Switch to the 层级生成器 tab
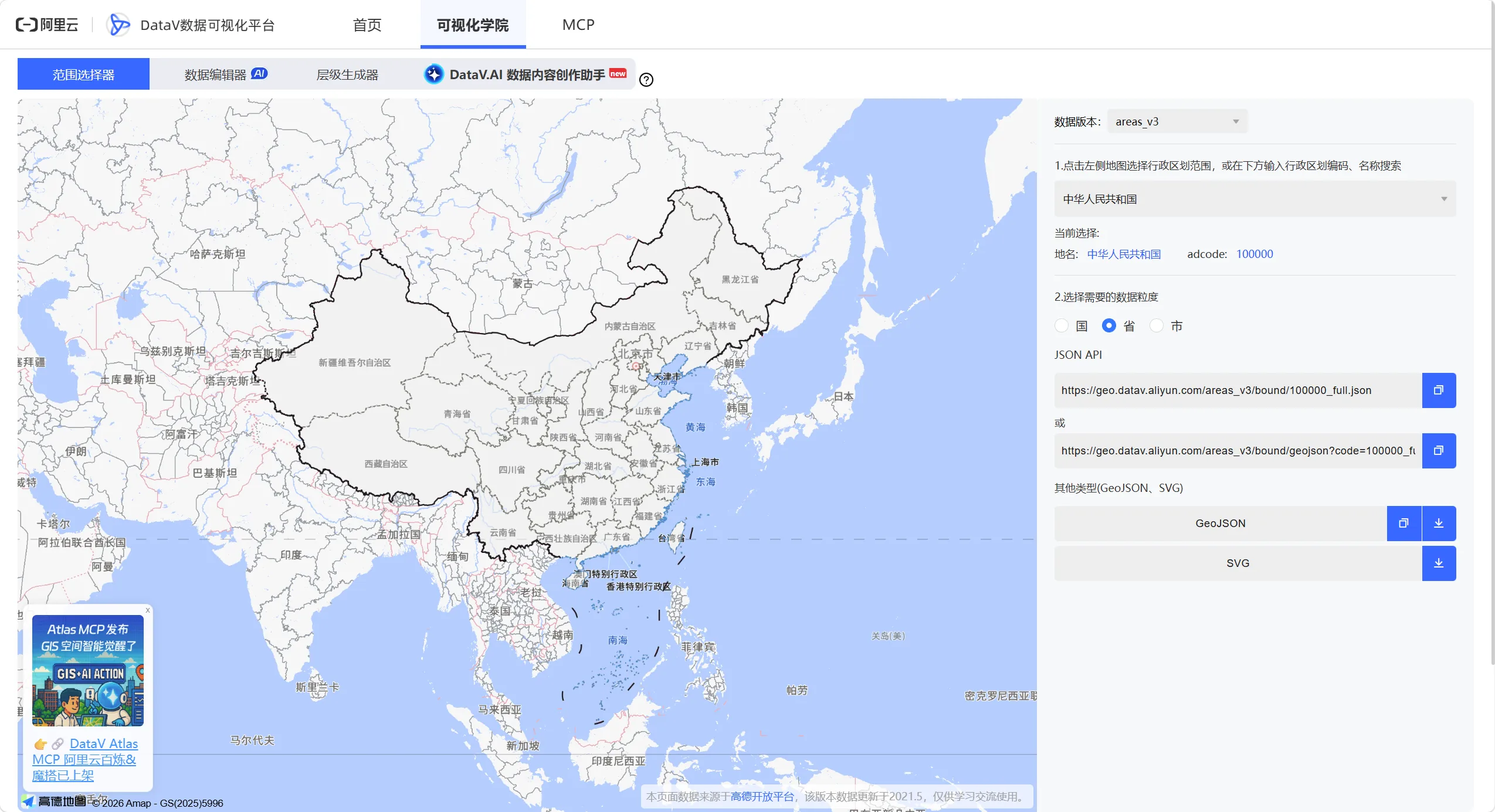 click(x=347, y=74)
